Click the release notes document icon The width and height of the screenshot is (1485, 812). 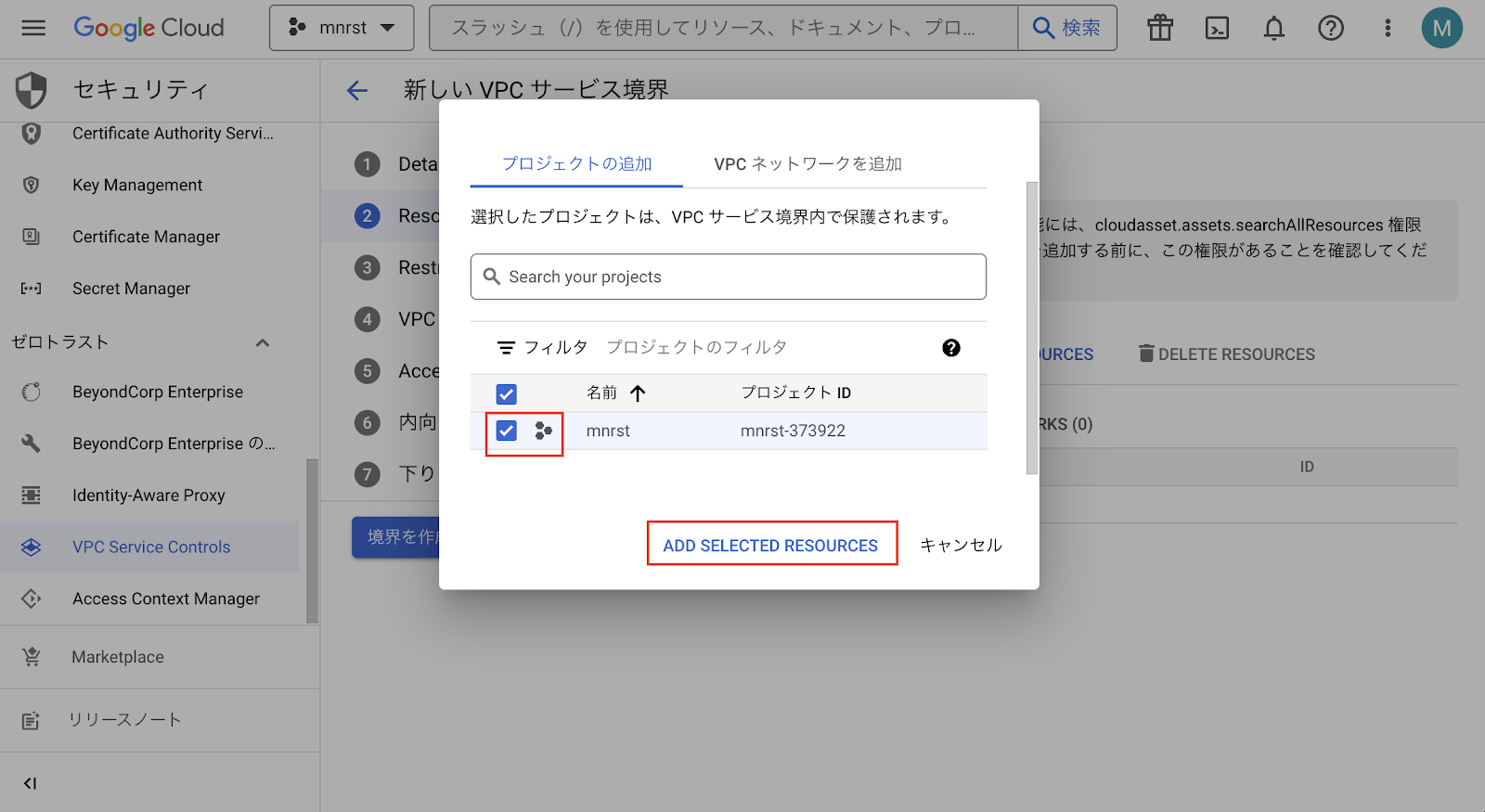coord(31,720)
